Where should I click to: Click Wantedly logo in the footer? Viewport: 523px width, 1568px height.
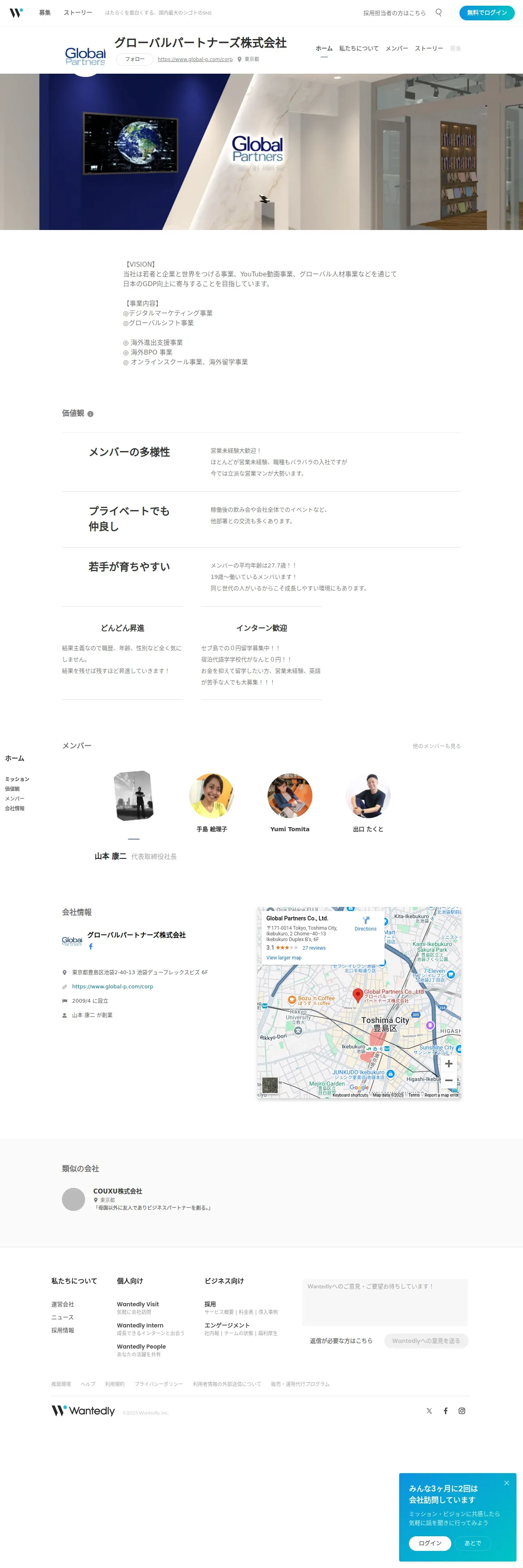click(x=83, y=1410)
